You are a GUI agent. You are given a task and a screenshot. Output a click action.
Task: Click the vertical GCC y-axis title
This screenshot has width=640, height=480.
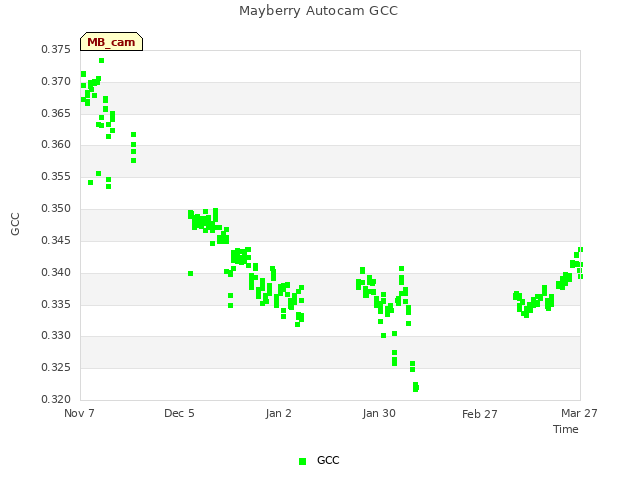[x=15, y=224]
